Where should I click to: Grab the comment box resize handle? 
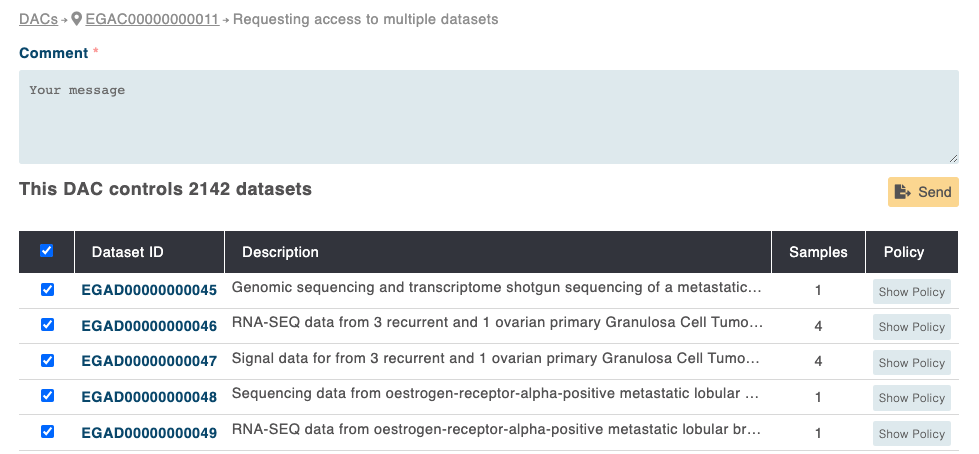(x=953, y=158)
